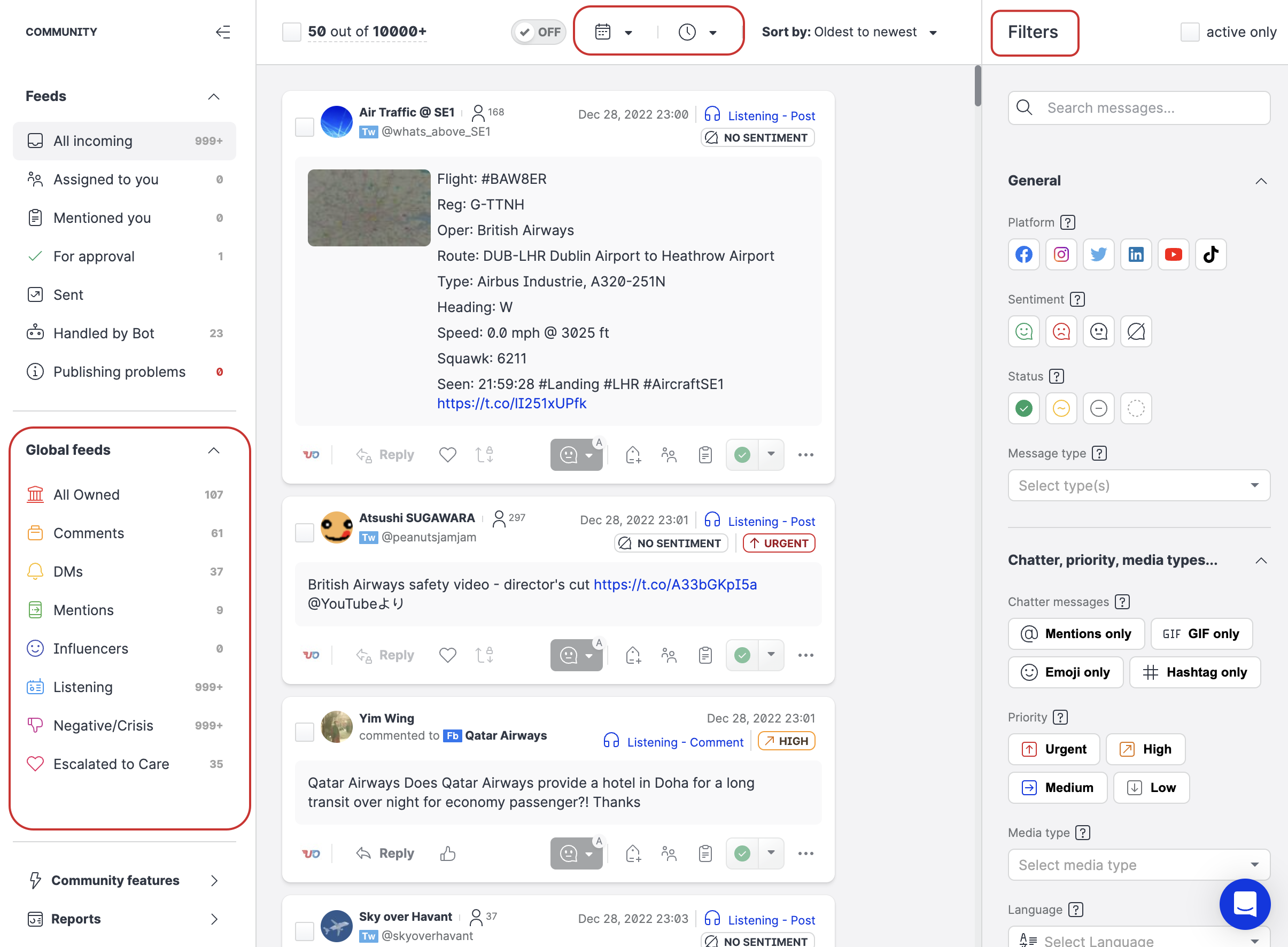Filter by negative sentiment
1288x947 pixels.
(x=1061, y=331)
